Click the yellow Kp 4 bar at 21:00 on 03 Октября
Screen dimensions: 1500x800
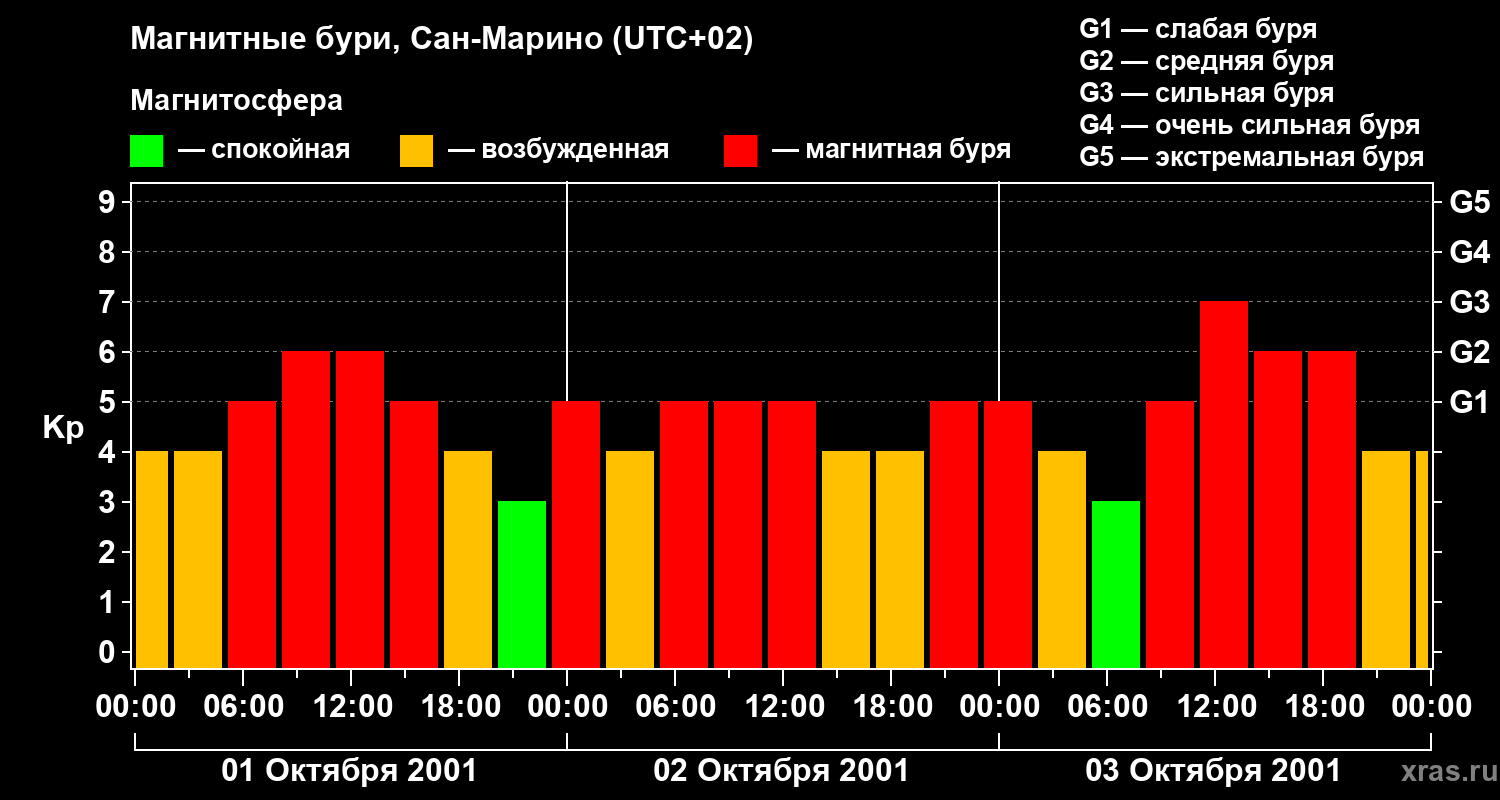coord(1386,559)
